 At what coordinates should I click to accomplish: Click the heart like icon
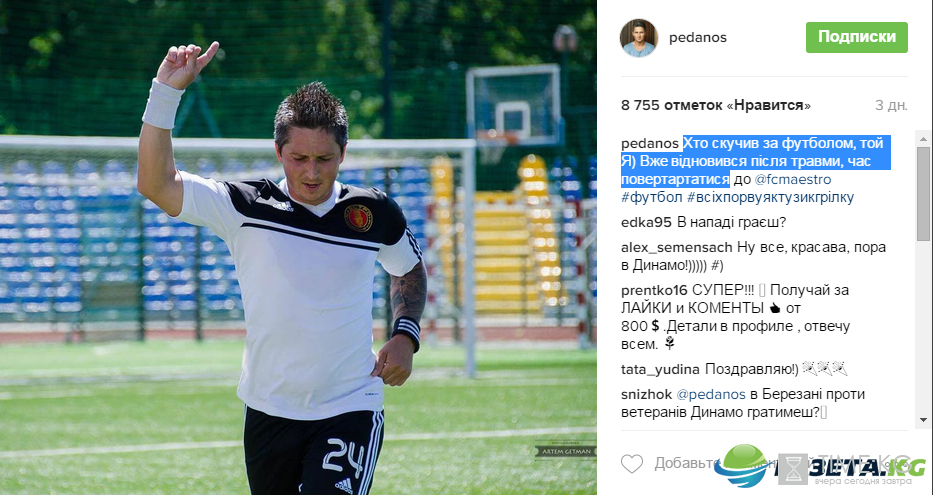coord(632,463)
